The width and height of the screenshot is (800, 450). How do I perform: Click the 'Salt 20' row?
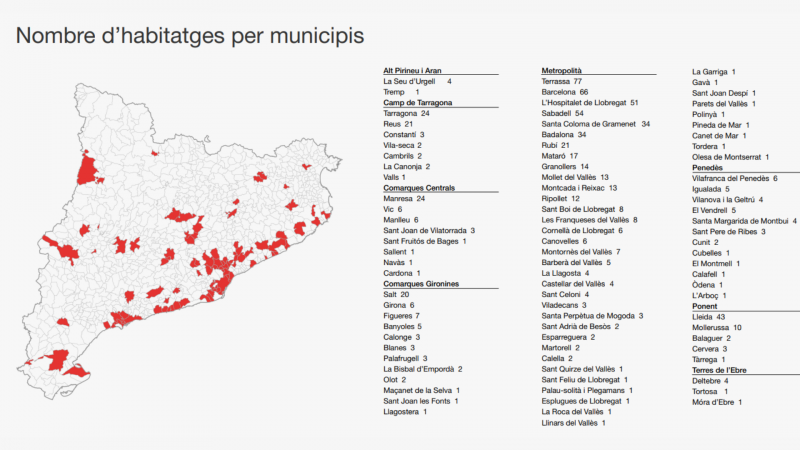pyautogui.click(x=396, y=294)
